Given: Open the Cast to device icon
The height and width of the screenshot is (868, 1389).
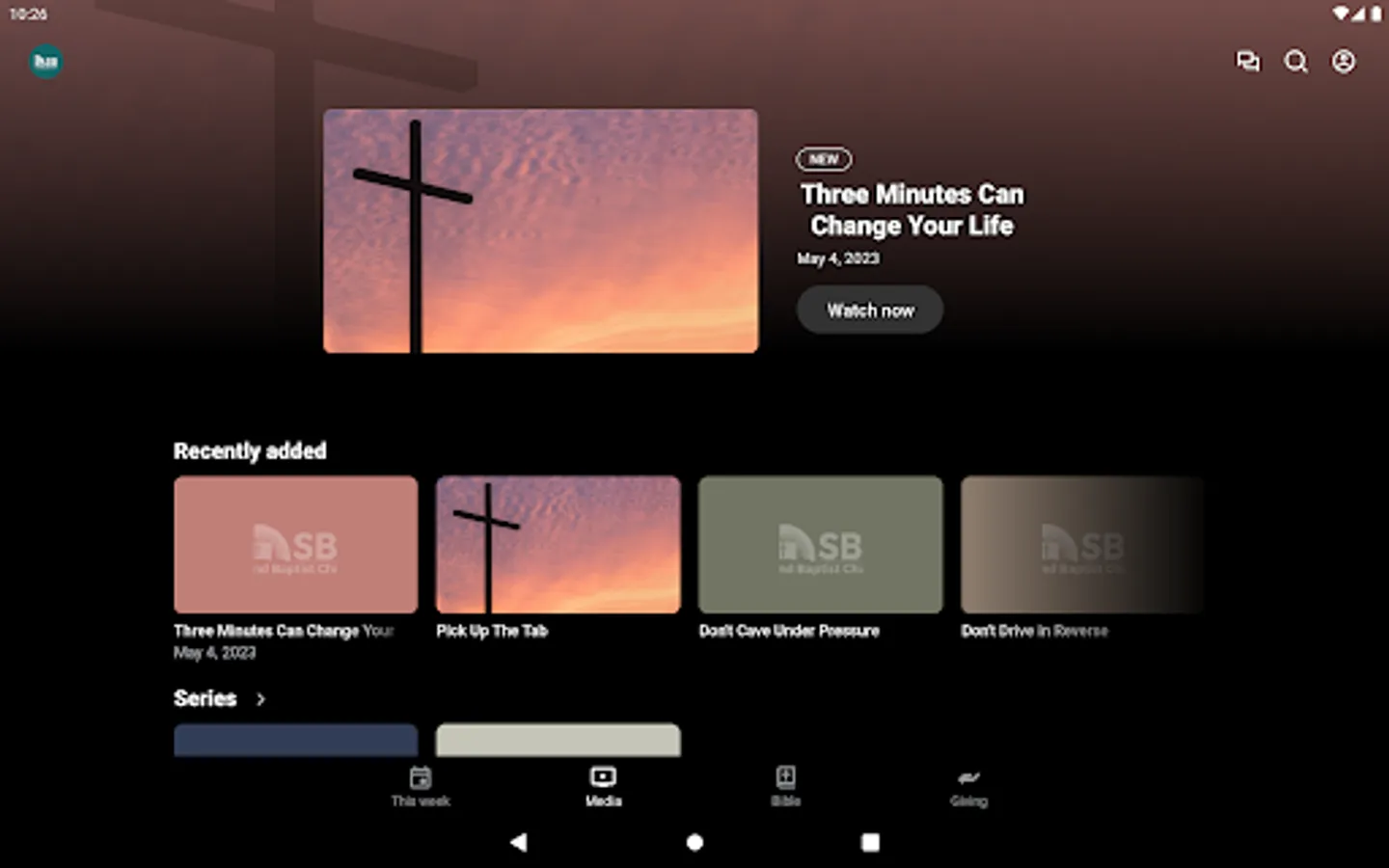Looking at the screenshot, I should coord(1248,61).
